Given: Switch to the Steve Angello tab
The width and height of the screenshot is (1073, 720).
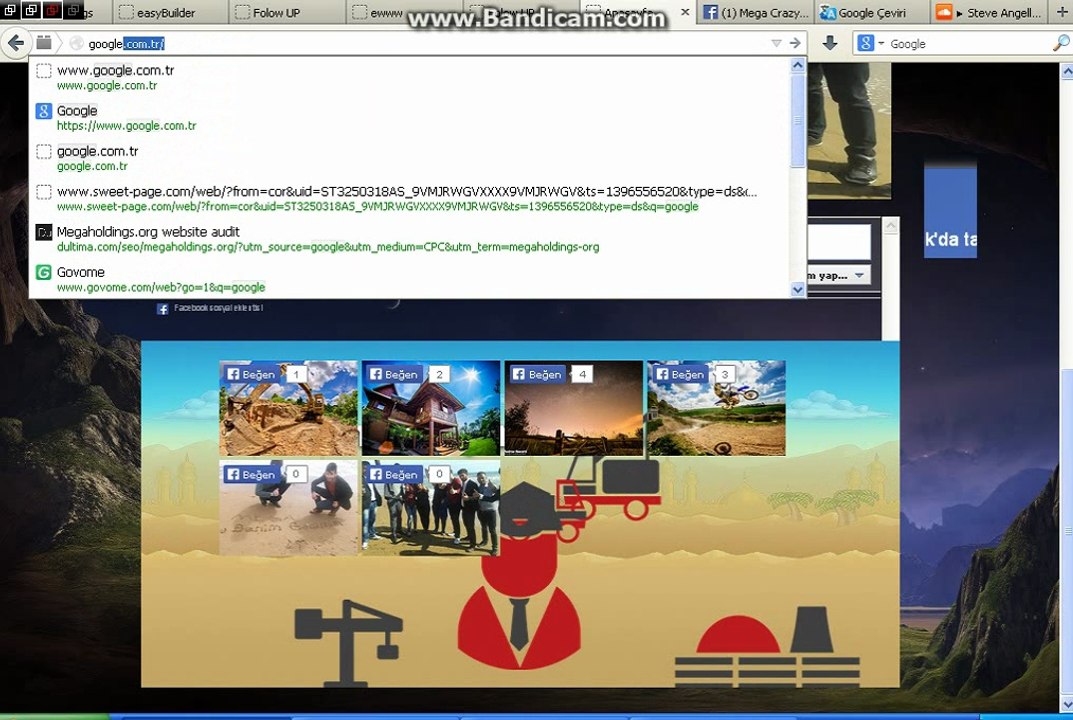Looking at the screenshot, I should [x=990, y=12].
